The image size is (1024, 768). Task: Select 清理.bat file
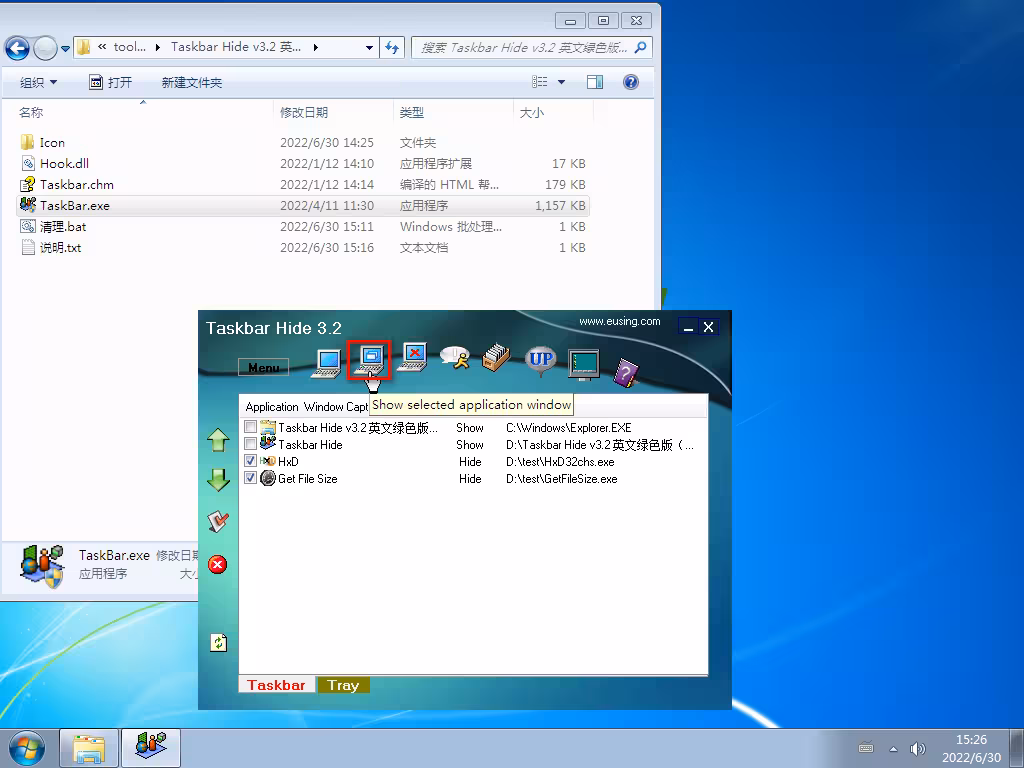[303, 227]
